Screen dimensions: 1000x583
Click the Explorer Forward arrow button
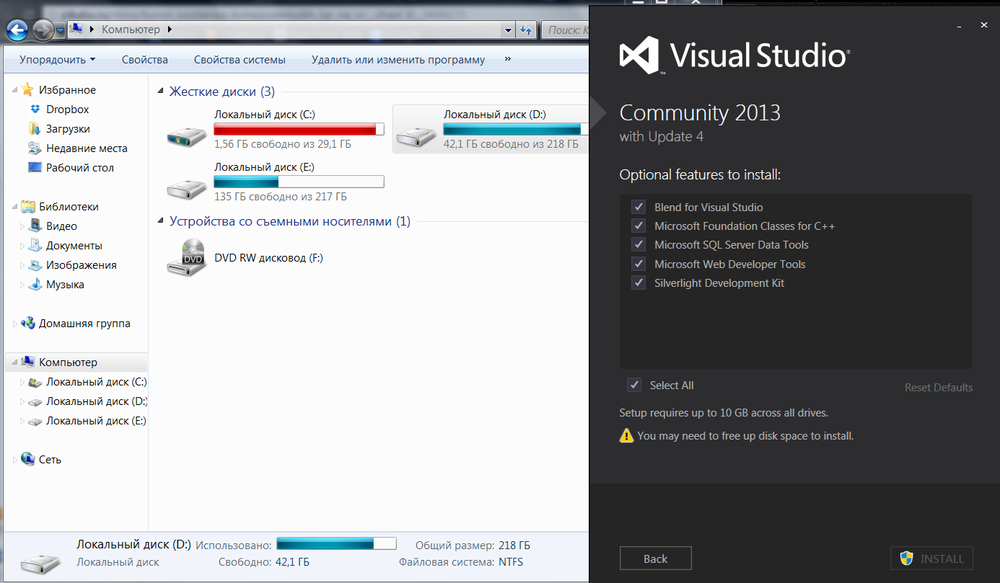pos(43,30)
